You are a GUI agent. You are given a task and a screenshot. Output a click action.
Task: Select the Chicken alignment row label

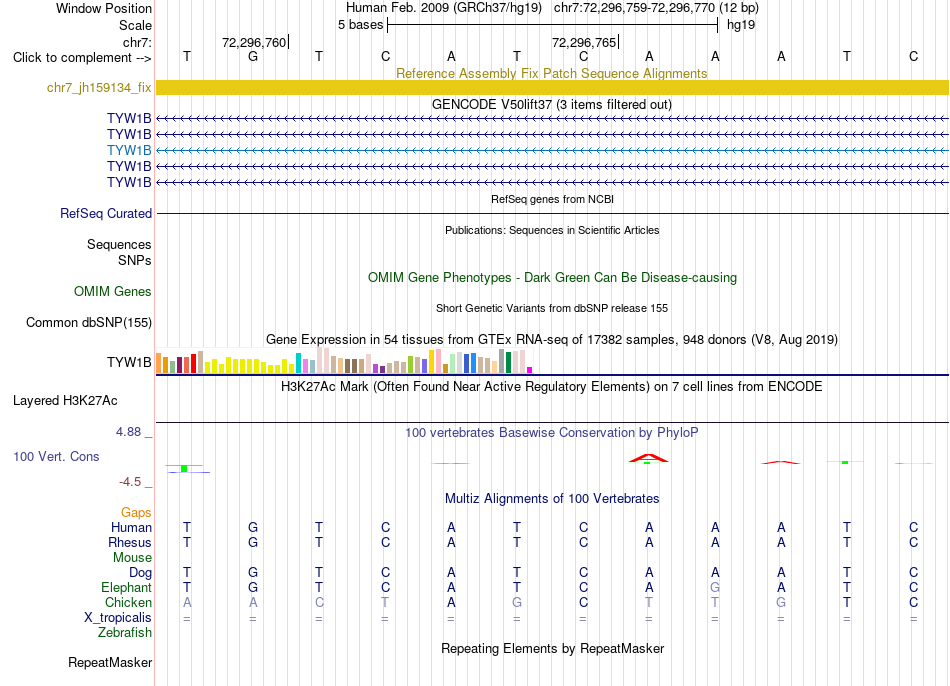point(128,602)
